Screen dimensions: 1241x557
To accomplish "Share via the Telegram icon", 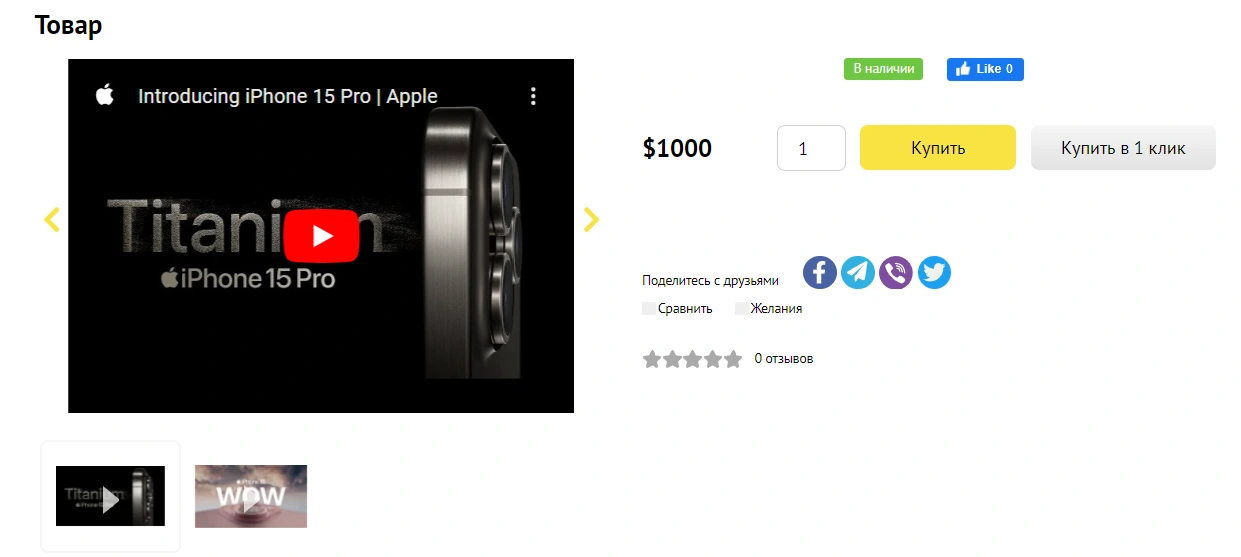I will tap(858, 272).
